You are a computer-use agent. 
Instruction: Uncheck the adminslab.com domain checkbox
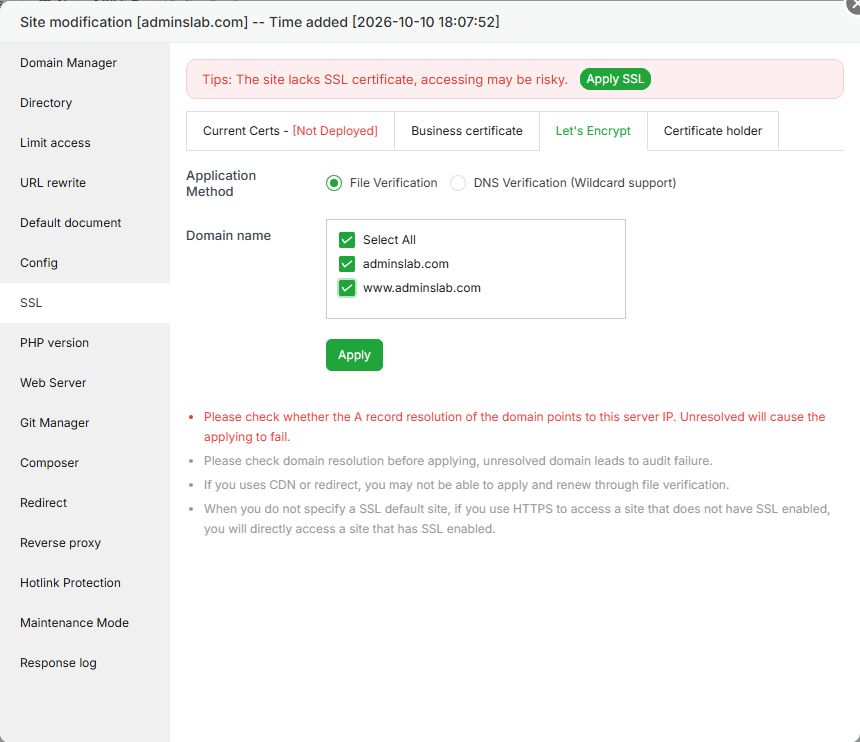point(347,264)
